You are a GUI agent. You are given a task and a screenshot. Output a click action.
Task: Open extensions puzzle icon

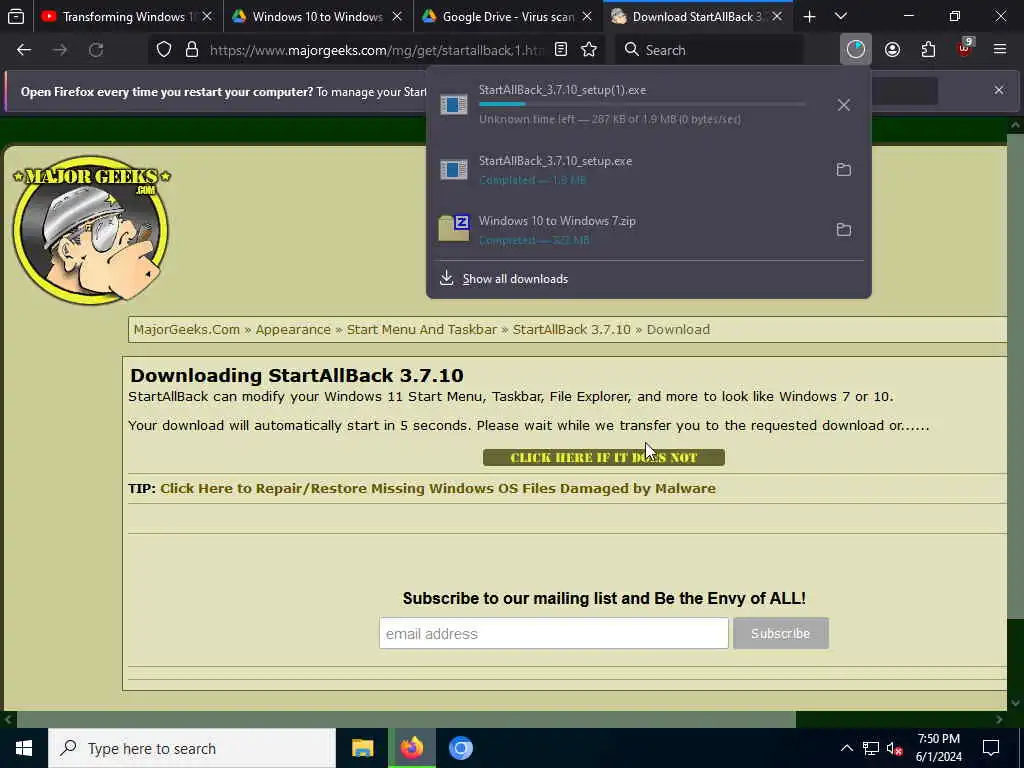(929, 50)
